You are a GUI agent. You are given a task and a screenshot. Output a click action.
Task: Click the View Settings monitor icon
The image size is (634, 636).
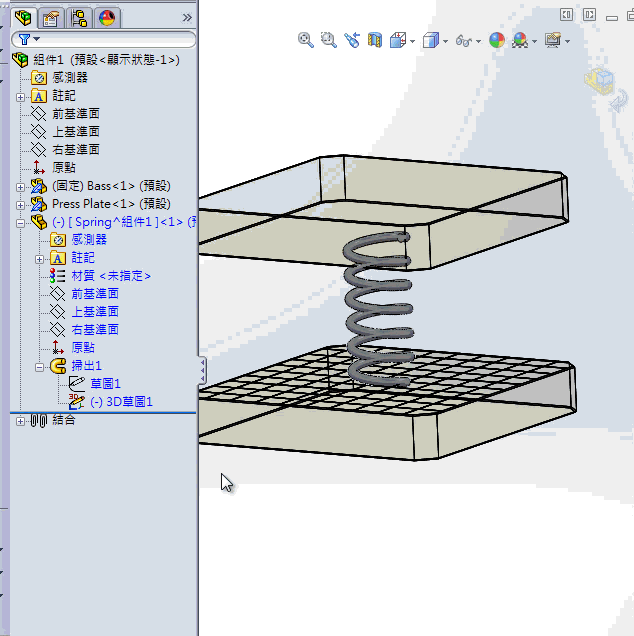pyautogui.click(x=553, y=40)
